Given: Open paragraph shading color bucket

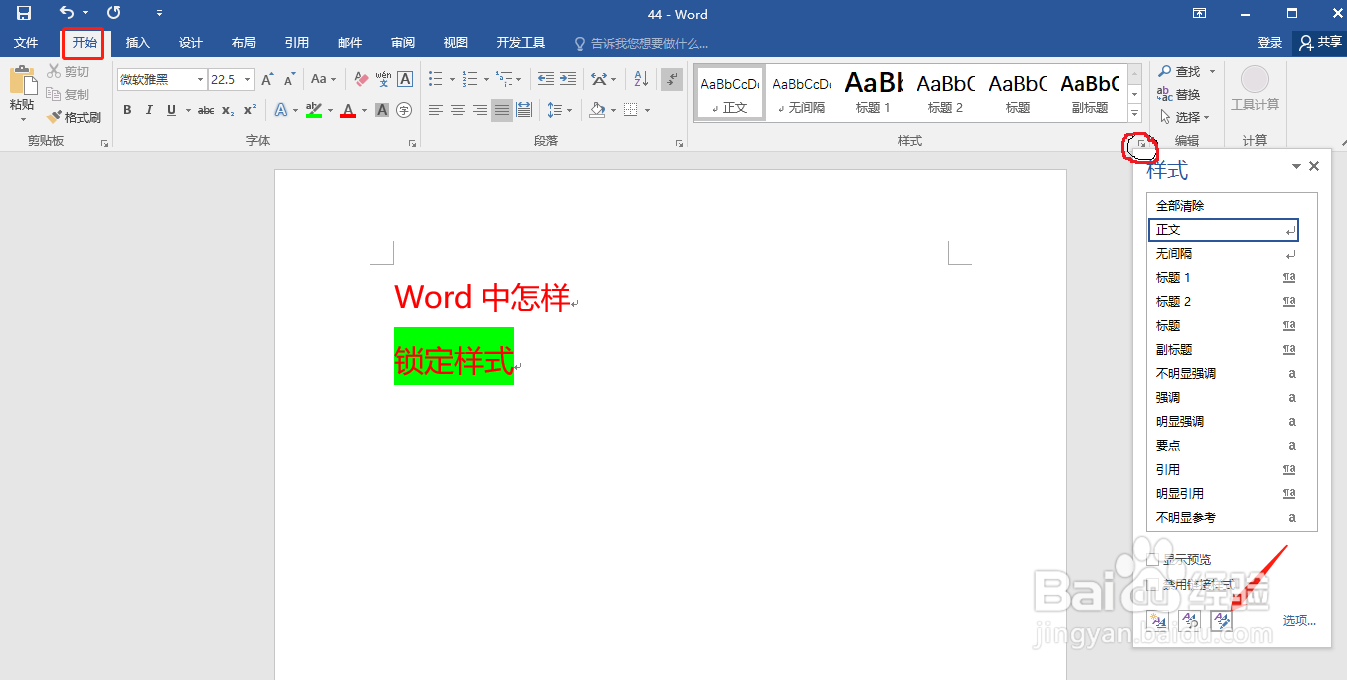Looking at the screenshot, I should pos(597,110).
